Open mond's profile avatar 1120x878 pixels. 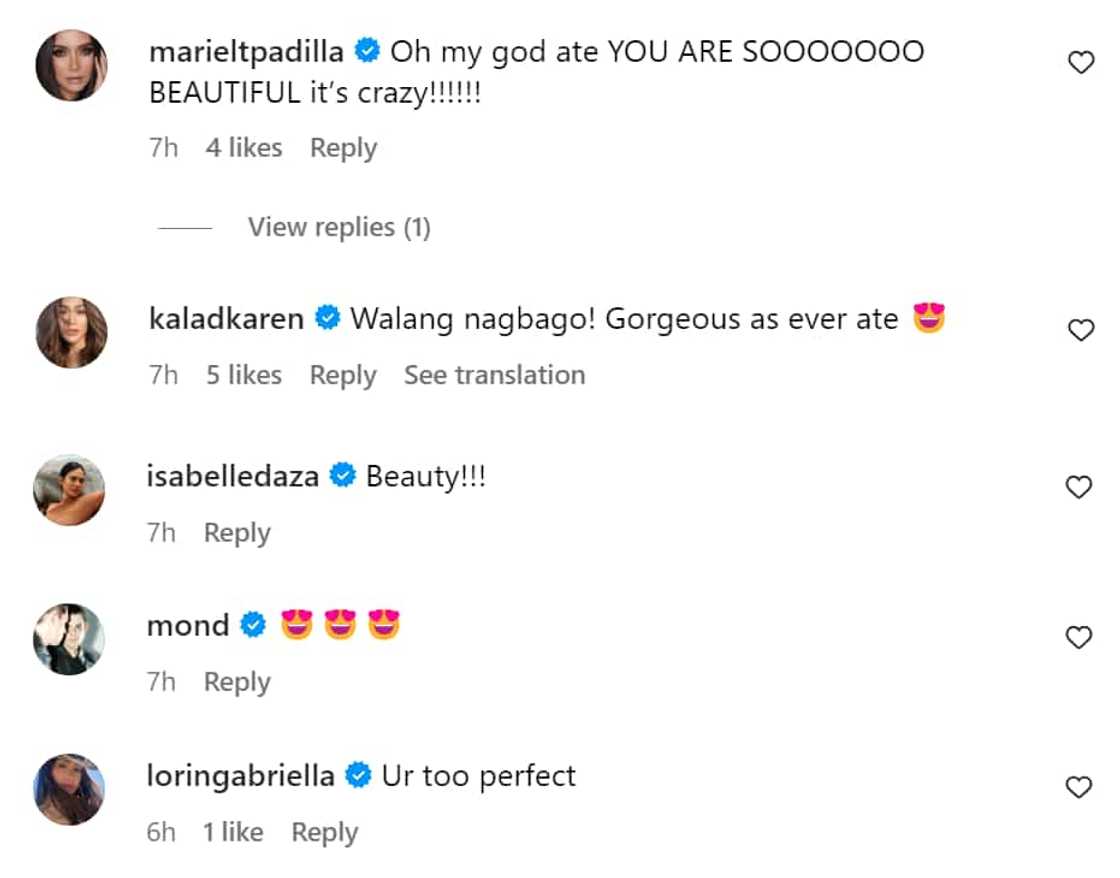pyautogui.click(x=69, y=640)
